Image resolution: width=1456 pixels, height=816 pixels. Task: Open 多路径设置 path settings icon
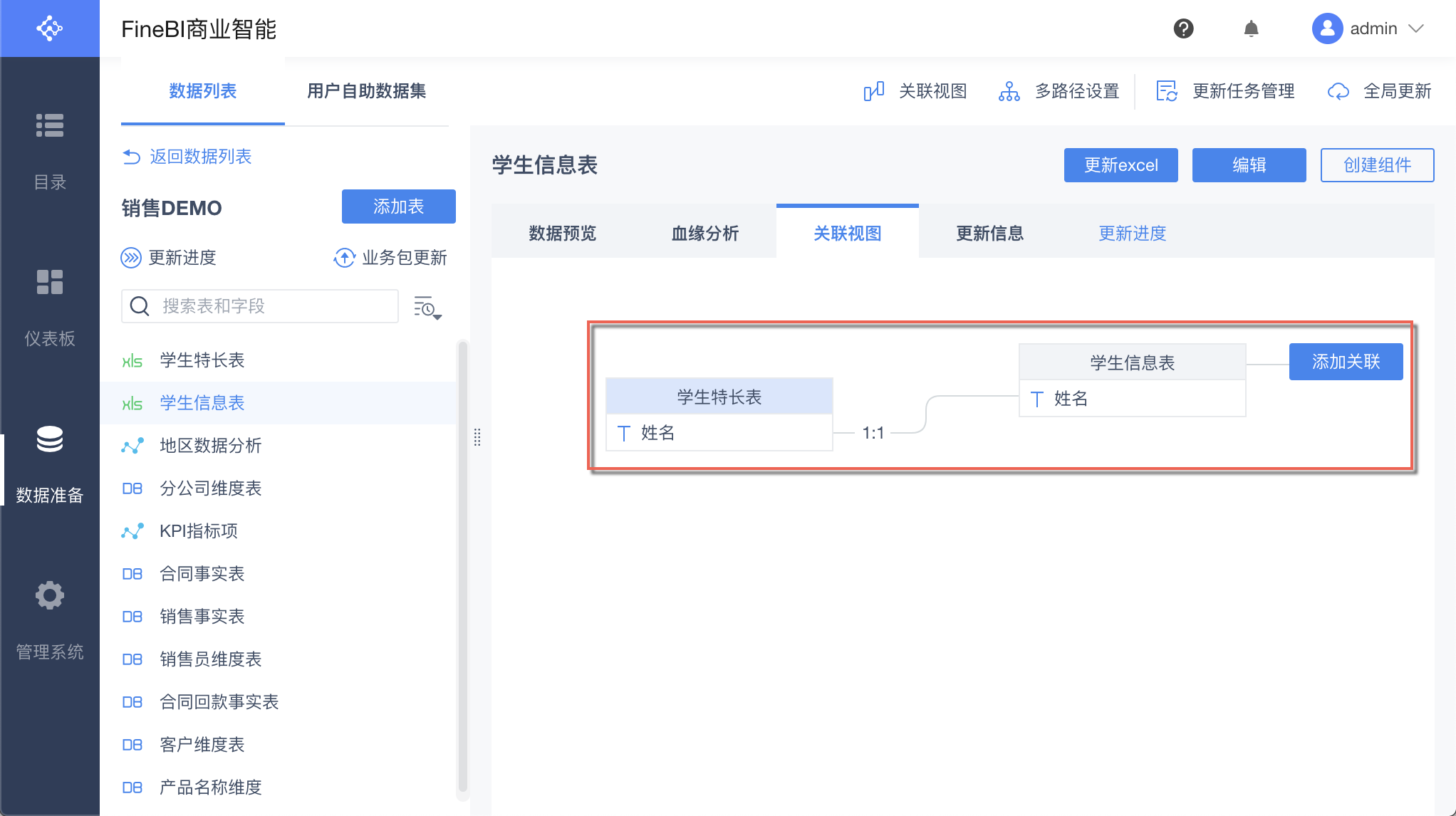pyautogui.click(x=1009, y=91)
